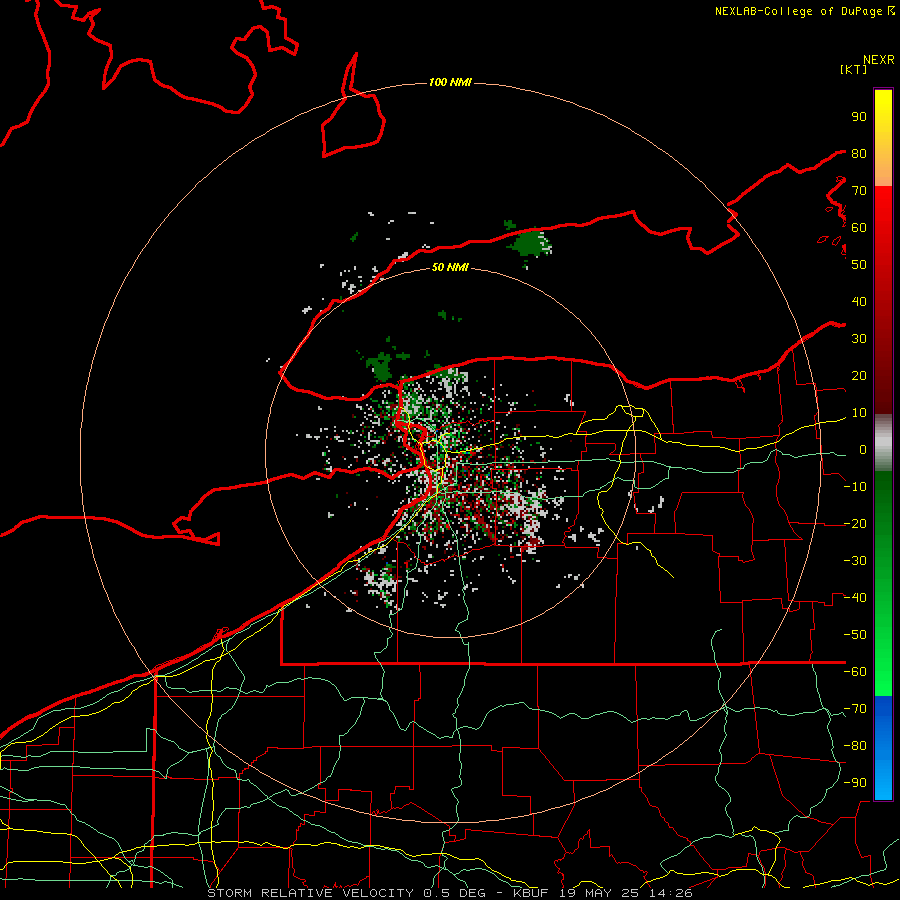This screenshot has width=900, height=900.
Task: Click the 80 knot scale label
Action: pyautogui.click(x=859, y=154)
